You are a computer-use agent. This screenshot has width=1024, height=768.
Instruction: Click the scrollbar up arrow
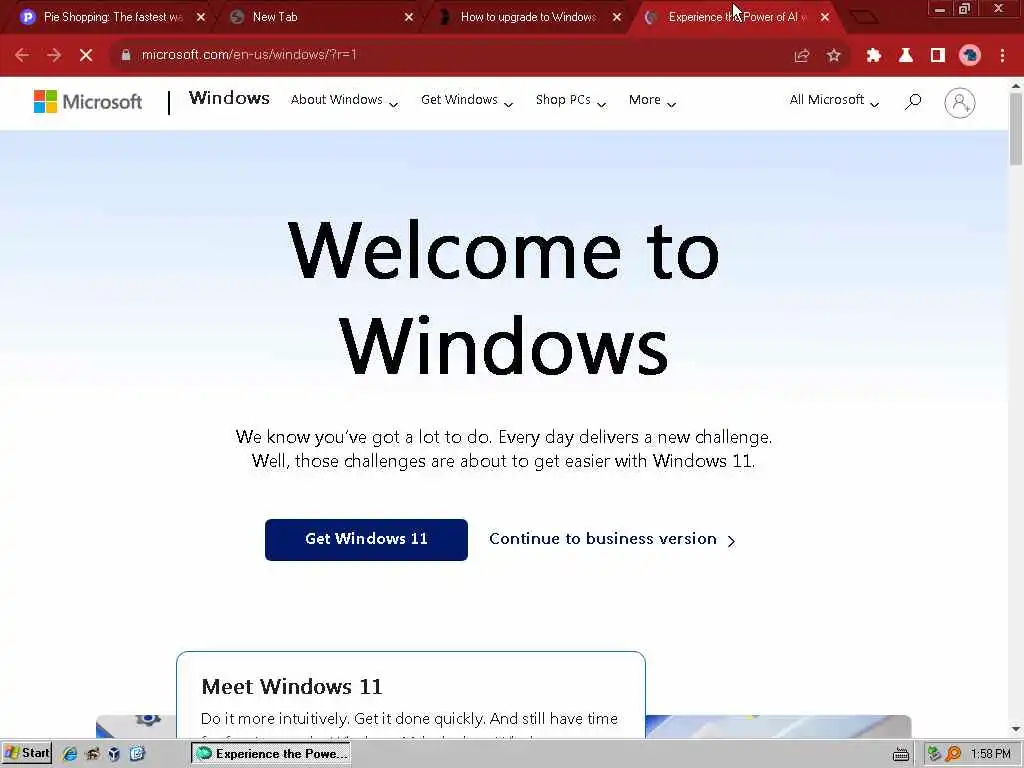pos(1016,85)
